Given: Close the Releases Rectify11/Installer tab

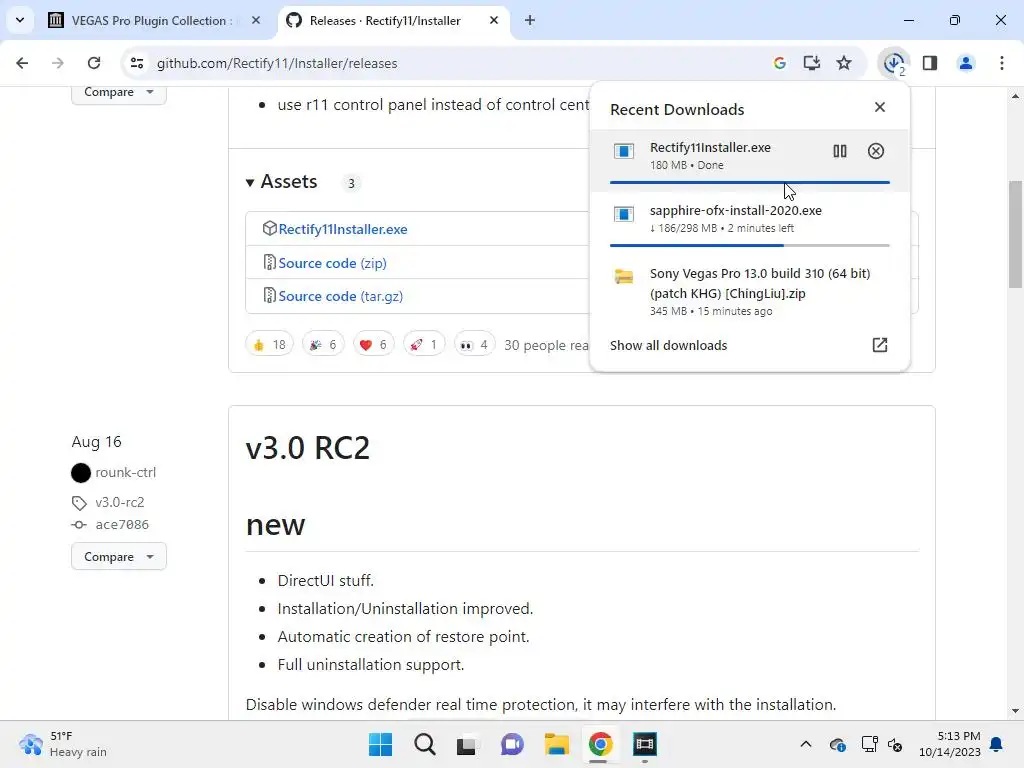Looking at the screenshot, I should [x=494, y=20].
